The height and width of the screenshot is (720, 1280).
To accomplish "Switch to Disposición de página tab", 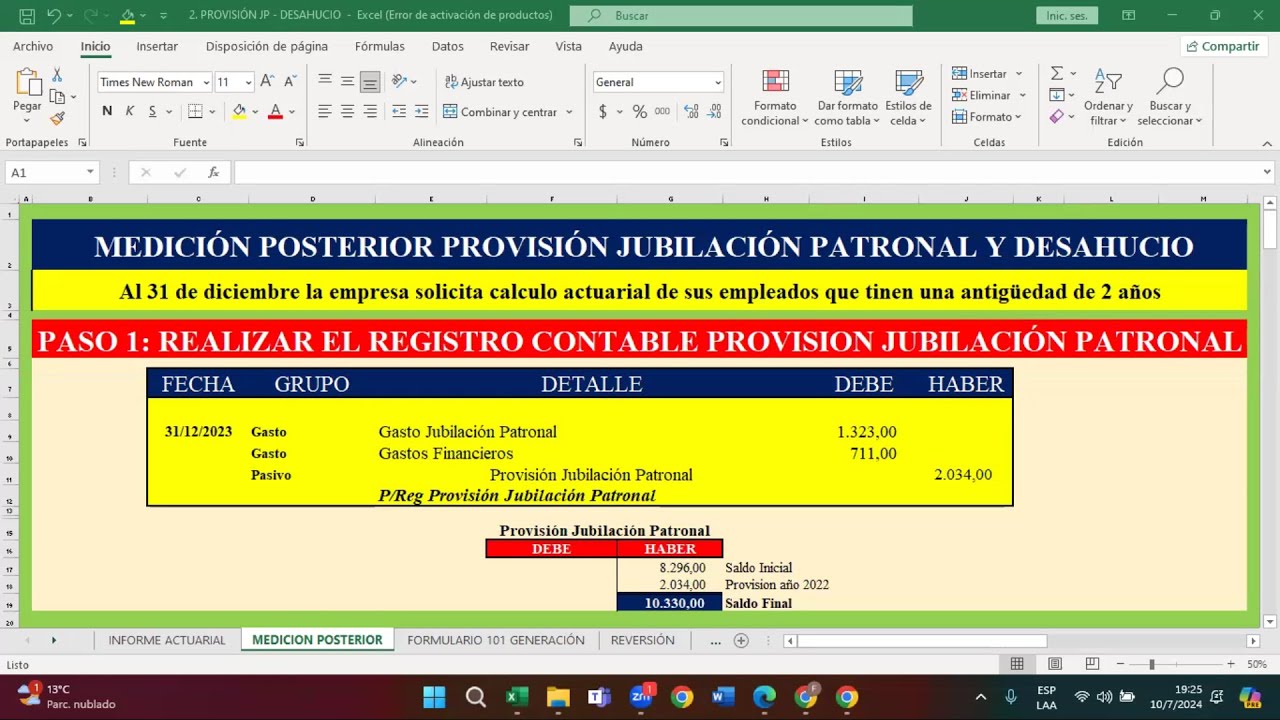I will (x=267, y=46).
